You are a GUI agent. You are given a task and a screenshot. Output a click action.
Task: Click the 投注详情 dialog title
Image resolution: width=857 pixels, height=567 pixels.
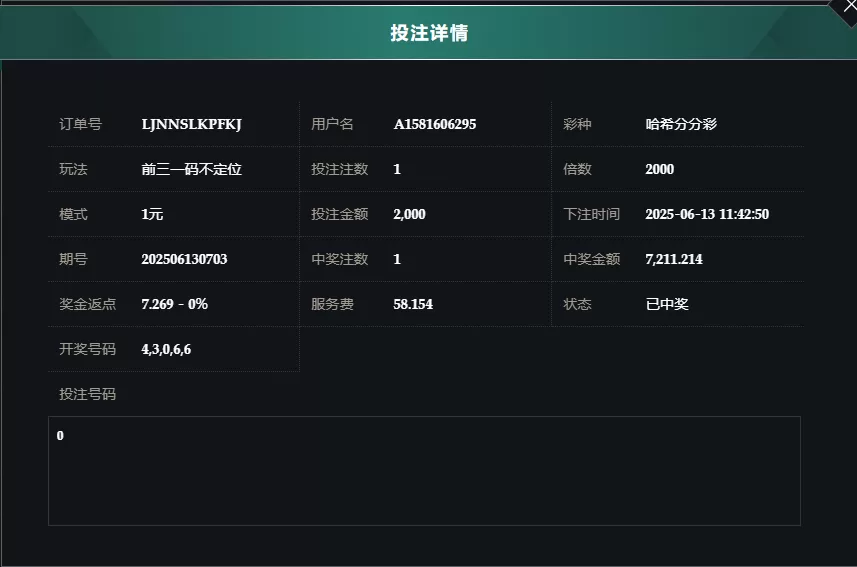[429, 33]
